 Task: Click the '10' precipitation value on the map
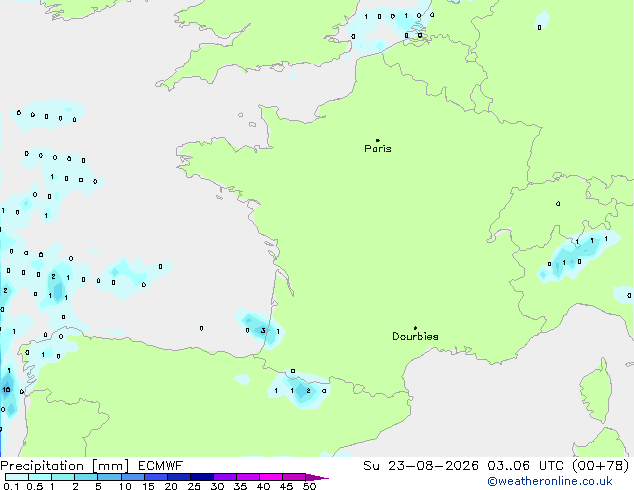coord(6,390)
